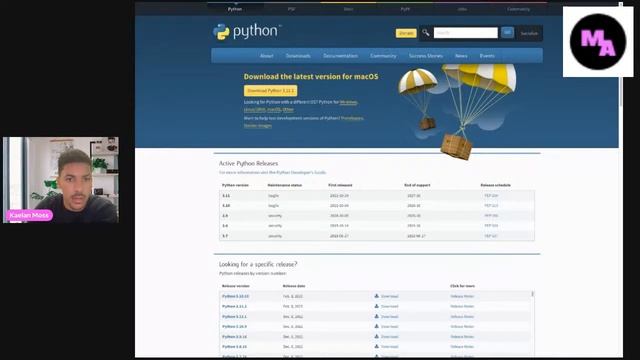Open the Downloads menu
This screenshot has height=360, width=640.
(x=298, y=56)
